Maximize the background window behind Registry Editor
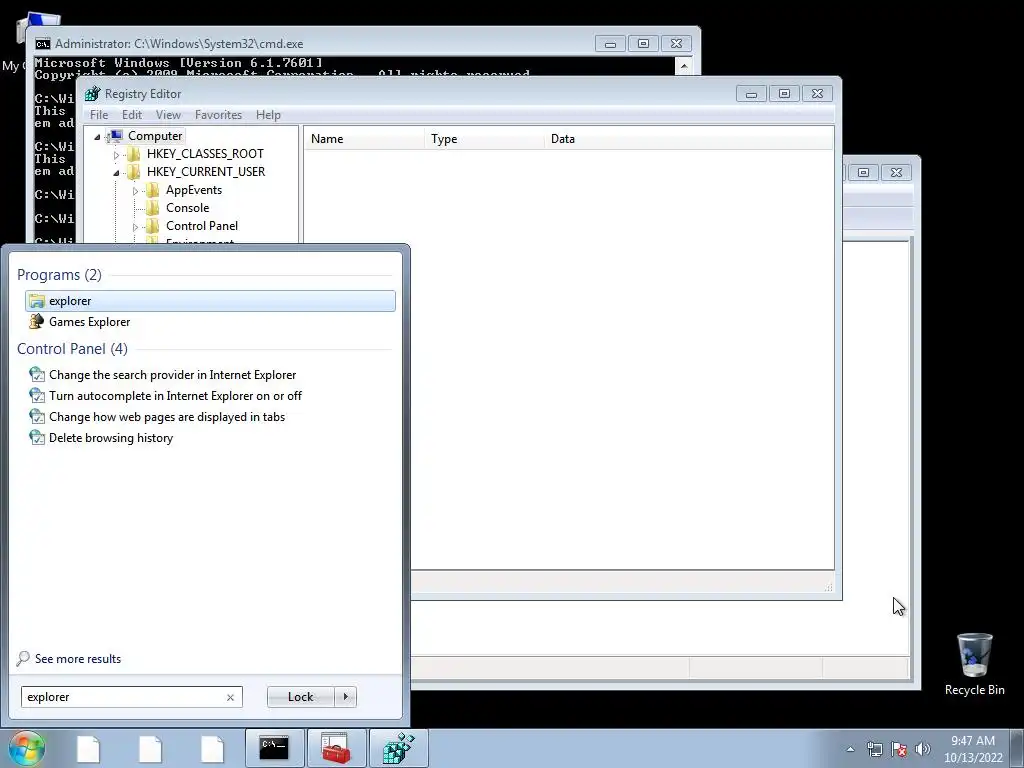The image size is (1024, 768). (x=863, y=172)
